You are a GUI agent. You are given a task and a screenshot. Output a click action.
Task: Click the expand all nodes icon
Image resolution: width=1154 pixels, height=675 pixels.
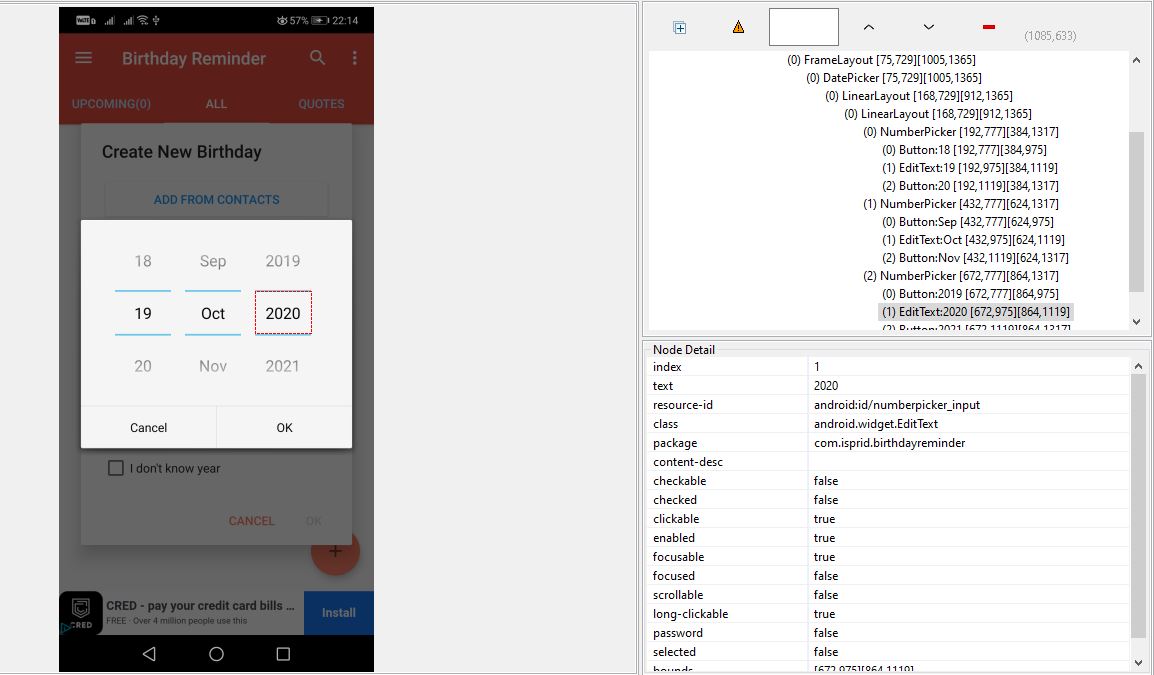pyautogui.click(x=680, y=28)
